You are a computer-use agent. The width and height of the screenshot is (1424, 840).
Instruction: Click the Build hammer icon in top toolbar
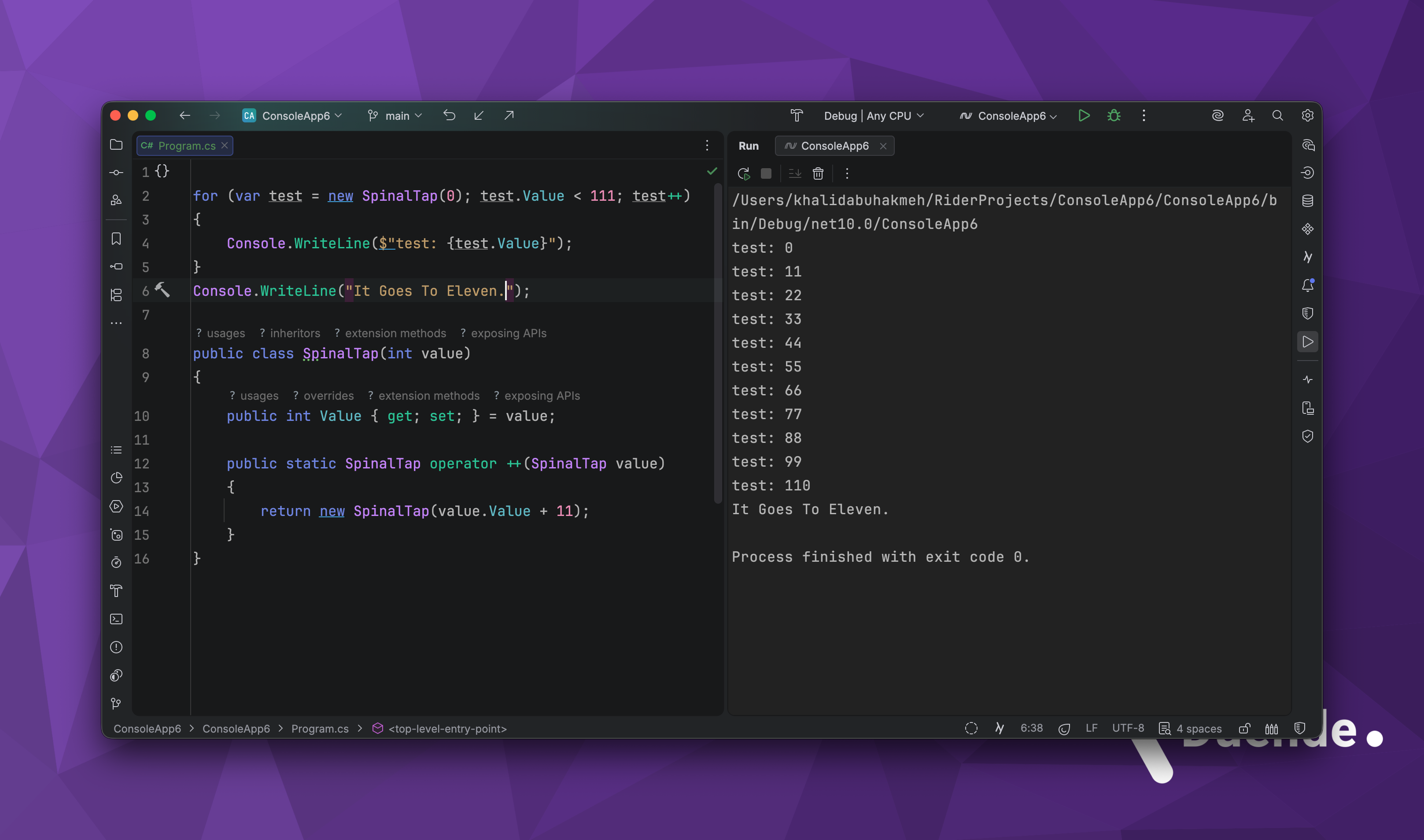[797, 115]
